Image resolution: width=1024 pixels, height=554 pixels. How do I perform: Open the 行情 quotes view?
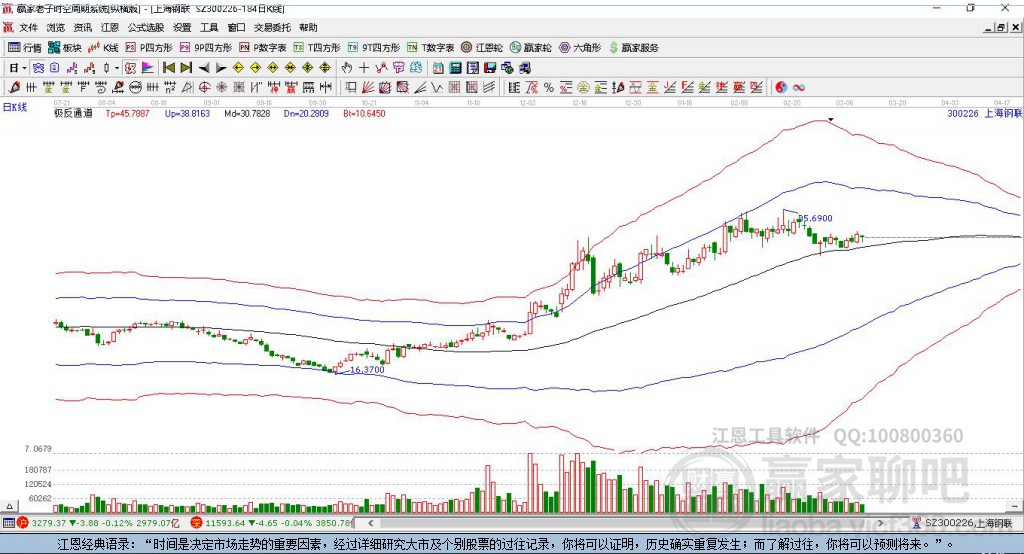[25, 48]
